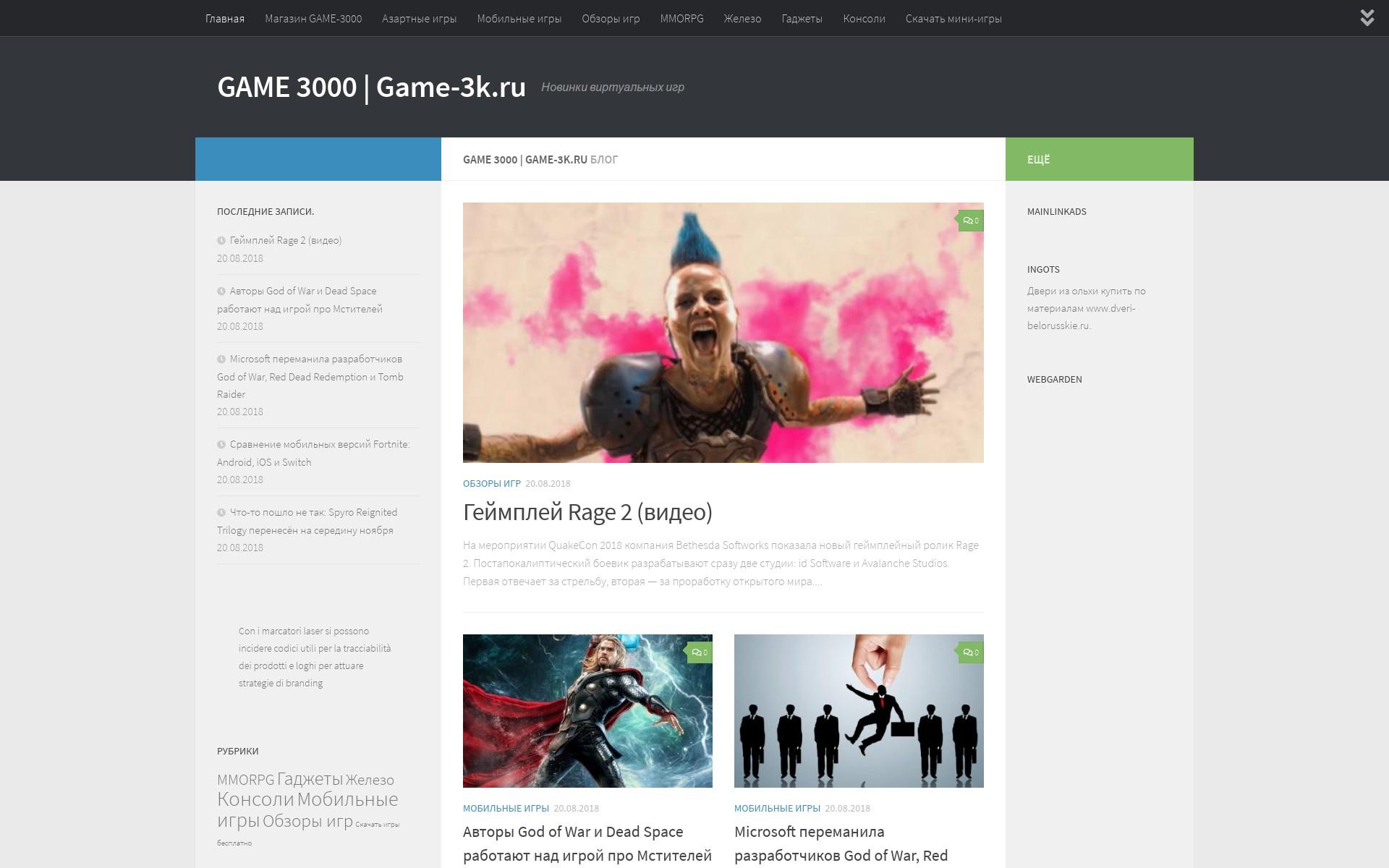This screenshot has width=1389, height=868.
Task: Click ОБЗОРЫ ИГР category link above article
Action: [x=491, y=483]
